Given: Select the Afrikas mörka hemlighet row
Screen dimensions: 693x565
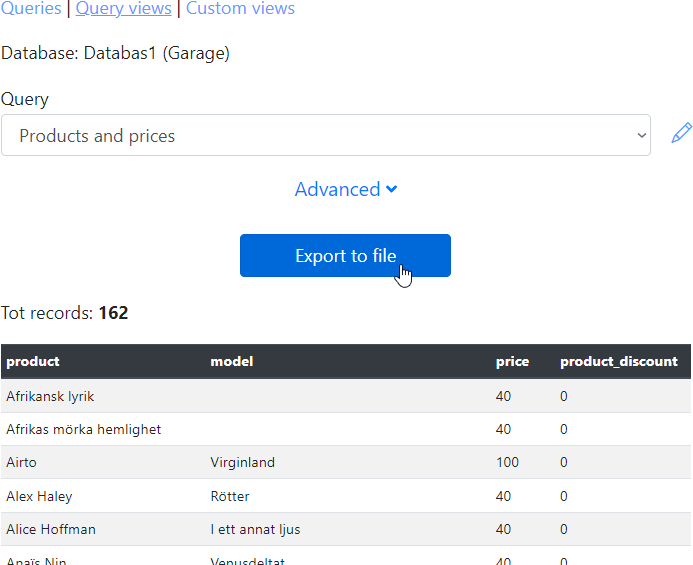Looking at the screenshot, I should click(x=84, y=429).
